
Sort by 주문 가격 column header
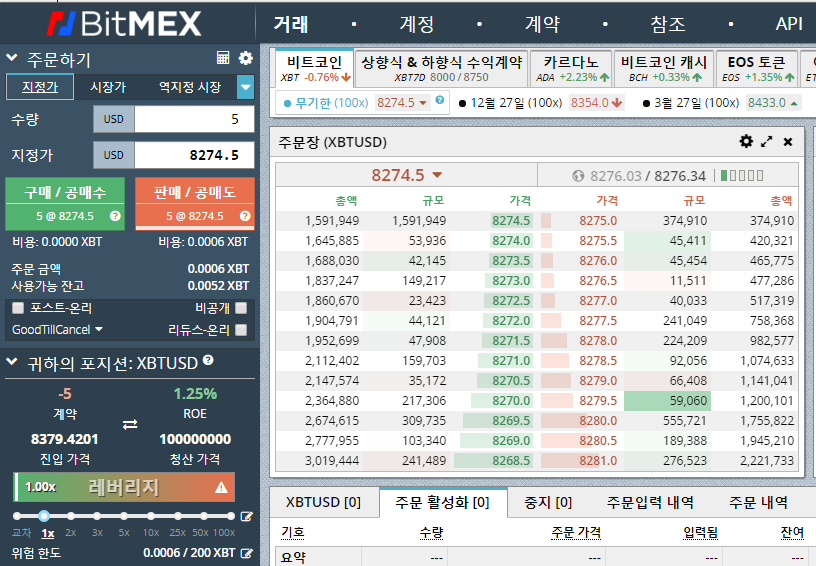(576, 532)
